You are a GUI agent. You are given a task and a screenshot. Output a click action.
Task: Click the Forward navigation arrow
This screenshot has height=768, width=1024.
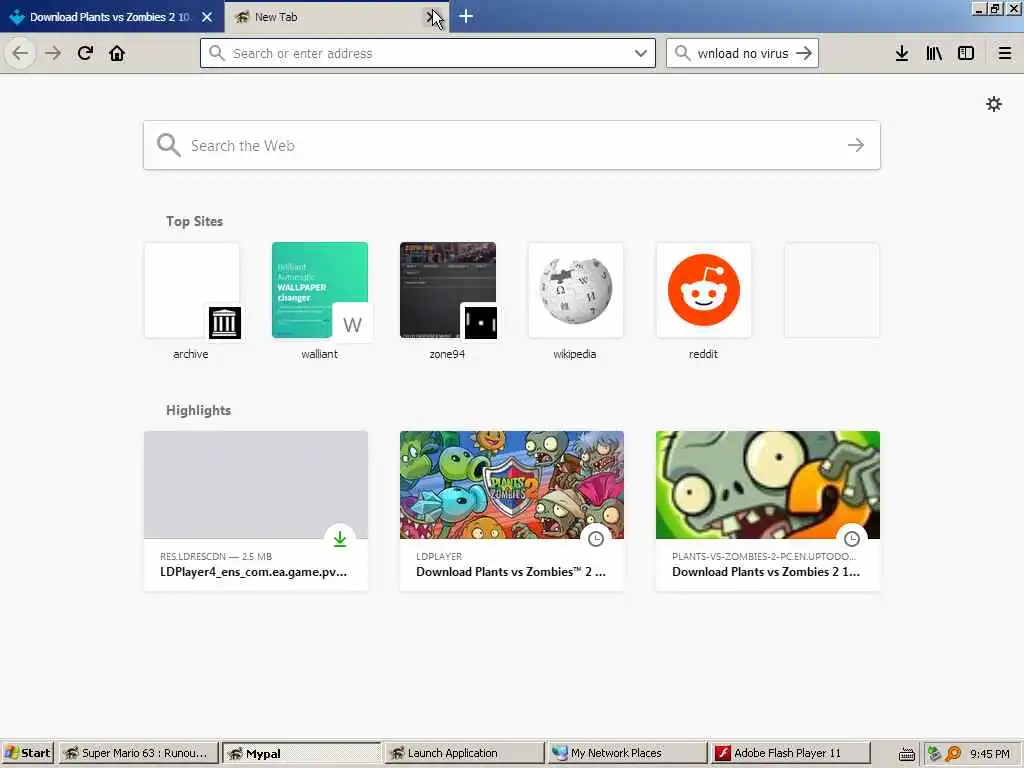pyautogui.click(x=53, y=53)
